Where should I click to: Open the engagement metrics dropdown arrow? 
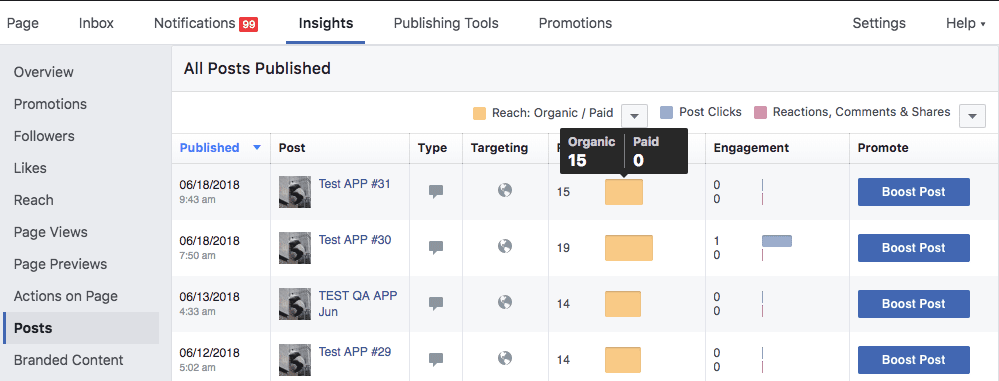(x=972, y=116)
